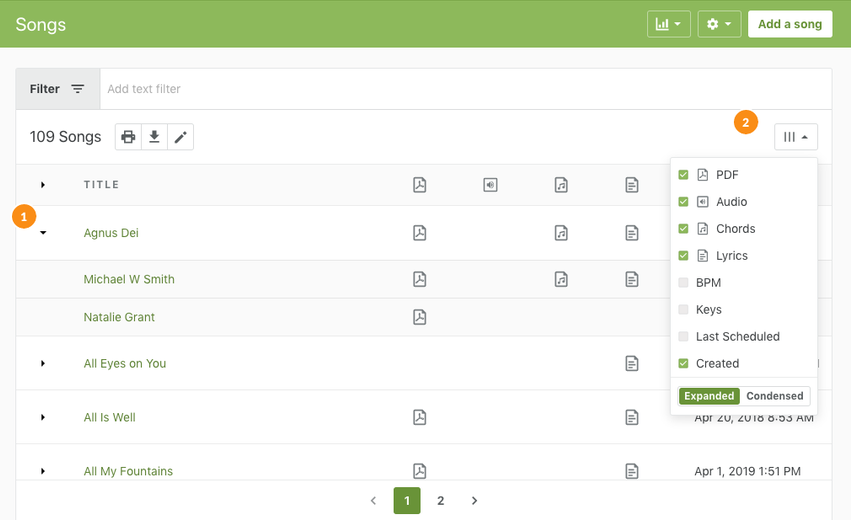This screenshot has height=520, width=851.
Task: Select page 1 in pagination
Action: coord(407,500)
